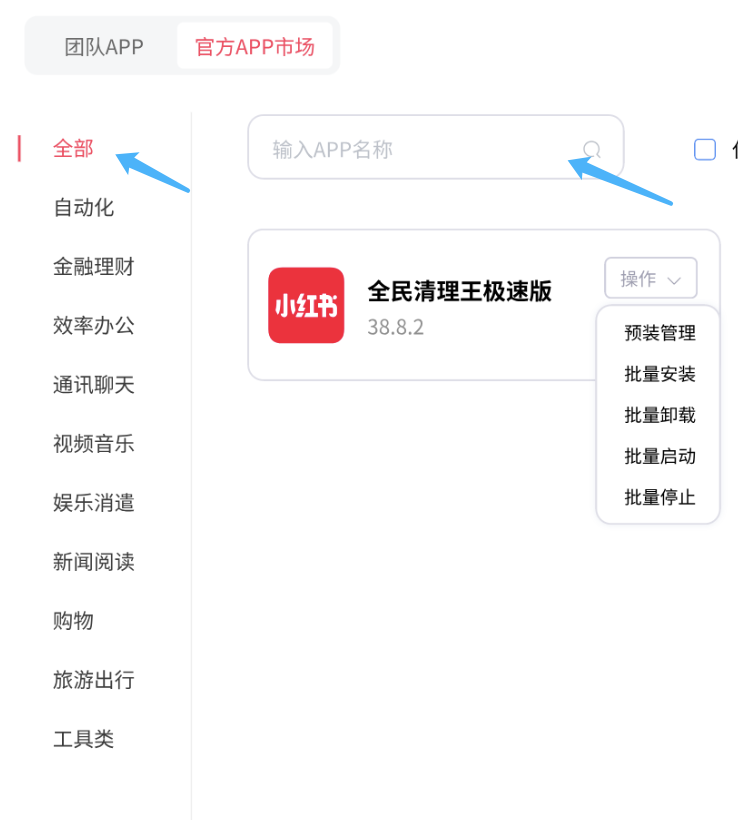Choose 预装管理 from the menu
Viewport: 738px width, 820px height.
tap(660, 333)
